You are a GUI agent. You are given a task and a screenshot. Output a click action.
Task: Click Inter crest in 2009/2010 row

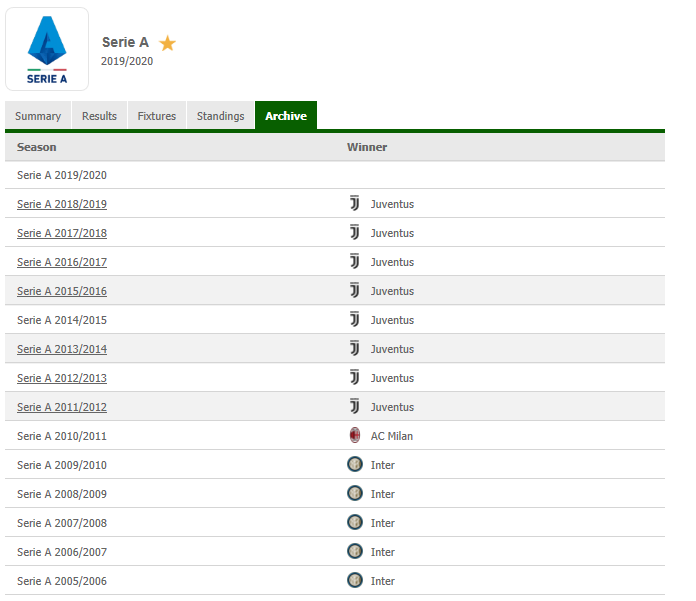(x=355, y=464)
